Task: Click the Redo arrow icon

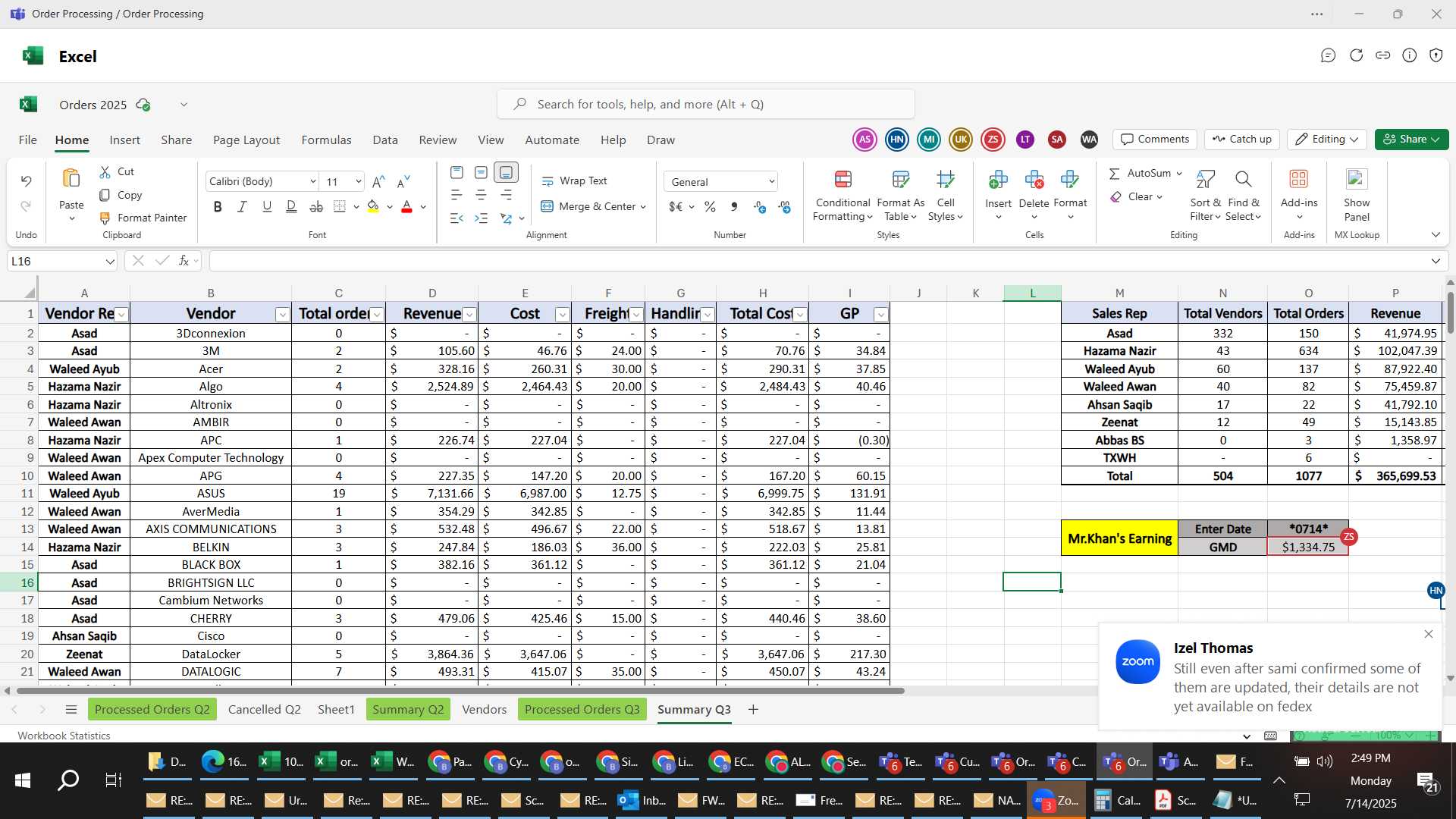Action: (26, 206)
